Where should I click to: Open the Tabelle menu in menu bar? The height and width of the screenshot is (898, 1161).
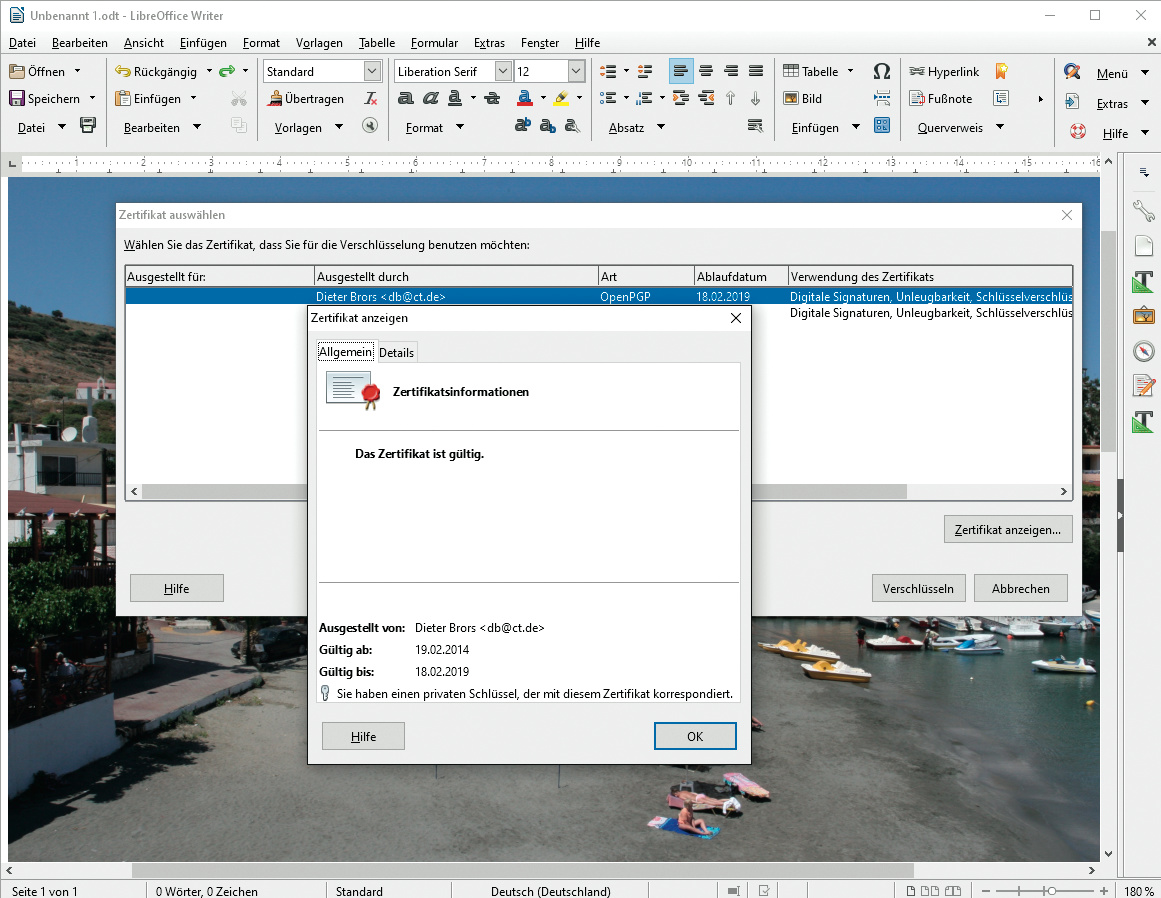click(377, 43)
